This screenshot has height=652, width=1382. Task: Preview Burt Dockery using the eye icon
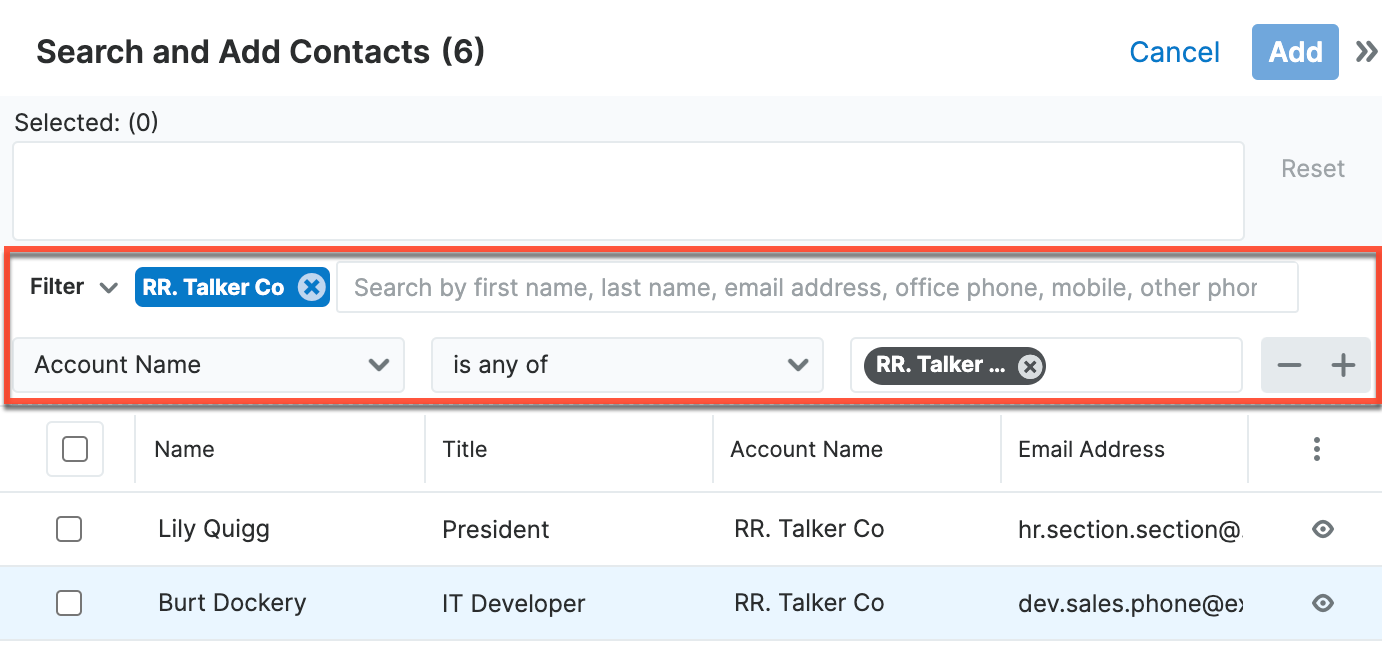pyautogui.click(x=1322, y=603)
